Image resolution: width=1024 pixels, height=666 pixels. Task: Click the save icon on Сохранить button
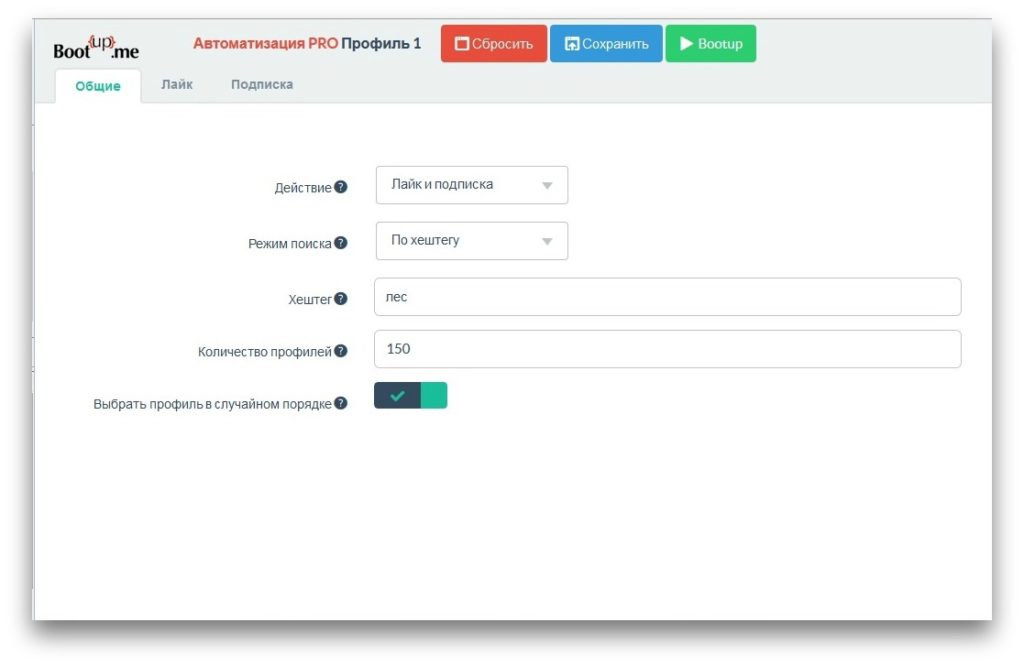[x=572, y=44]
